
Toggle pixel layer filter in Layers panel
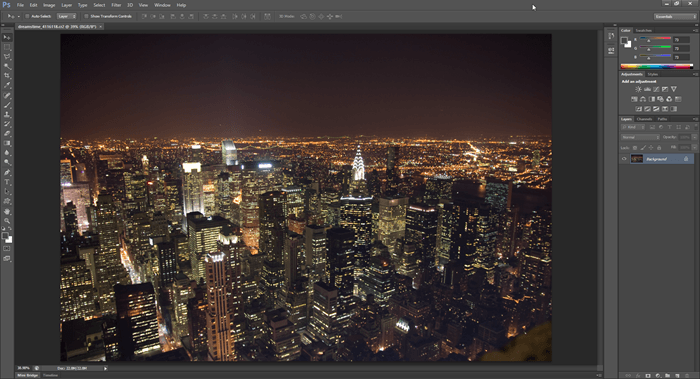[652, 127]
